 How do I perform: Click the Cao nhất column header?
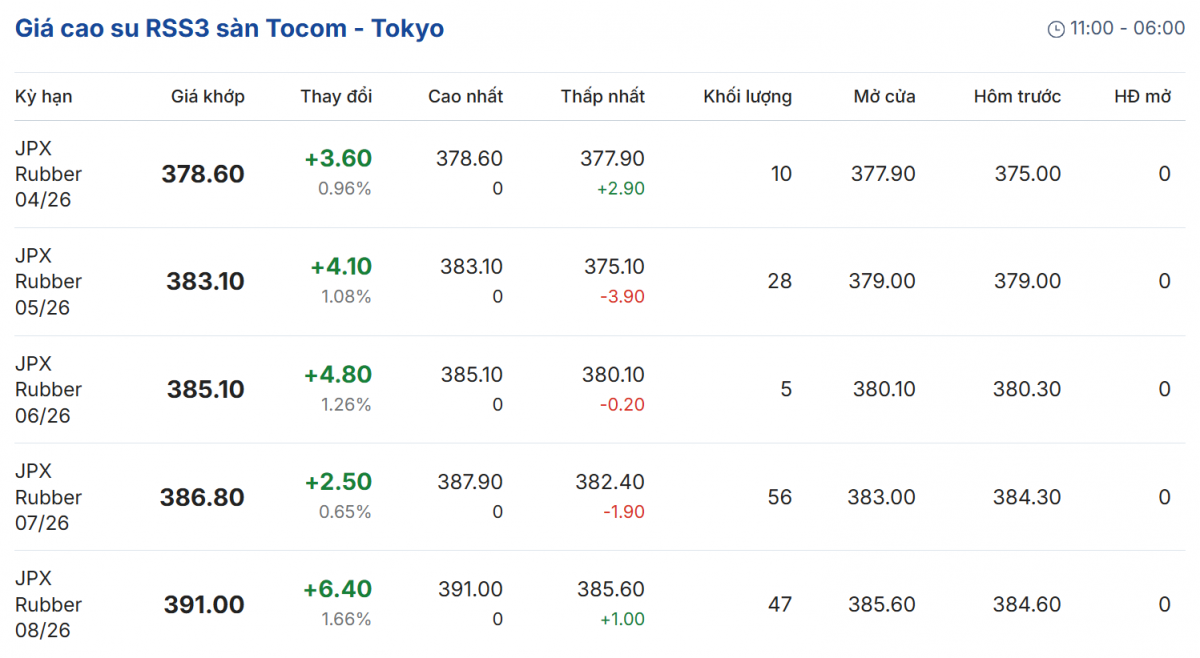click(x=465, y=97)
